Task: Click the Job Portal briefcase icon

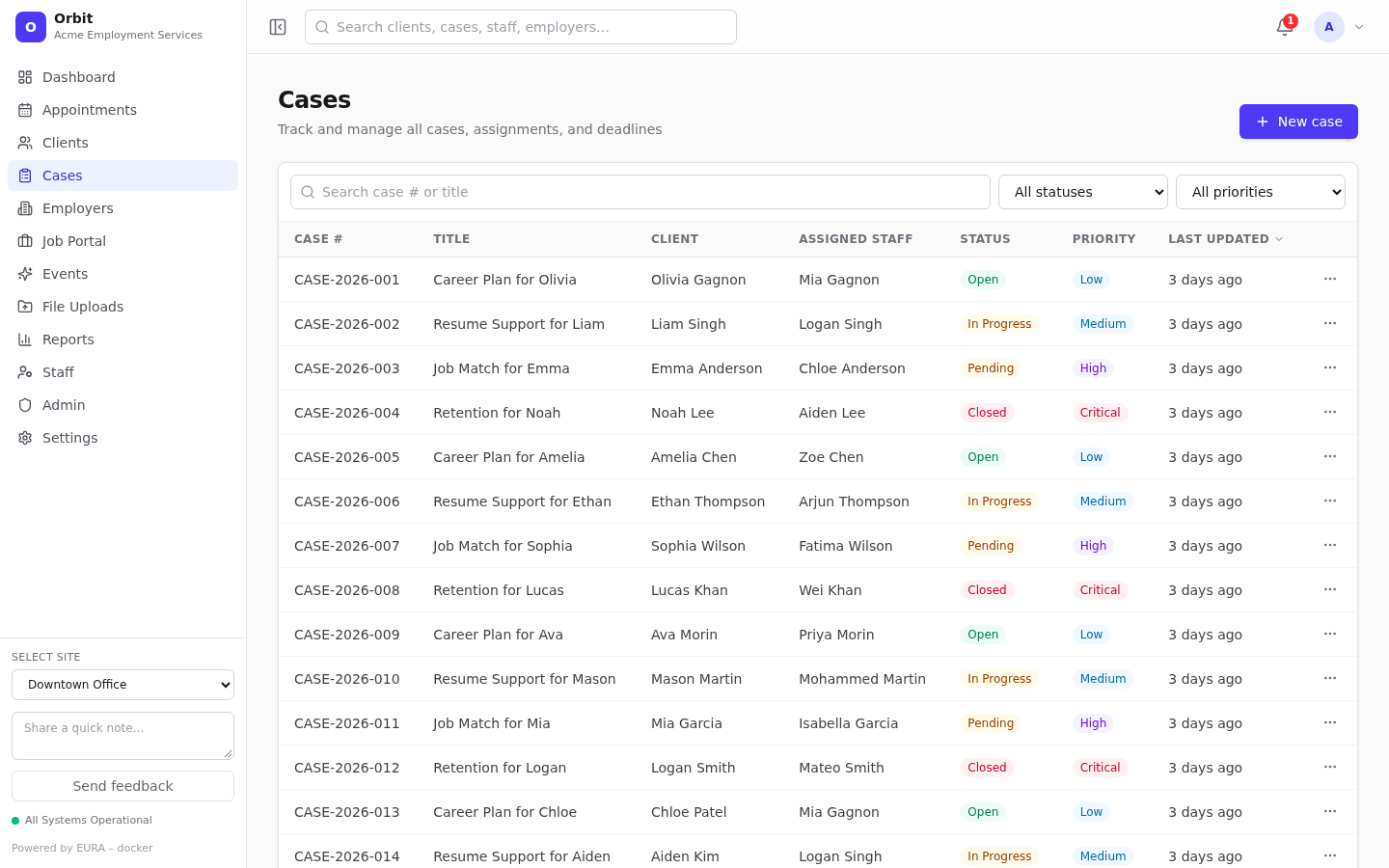Action: [x=25, y=241]
